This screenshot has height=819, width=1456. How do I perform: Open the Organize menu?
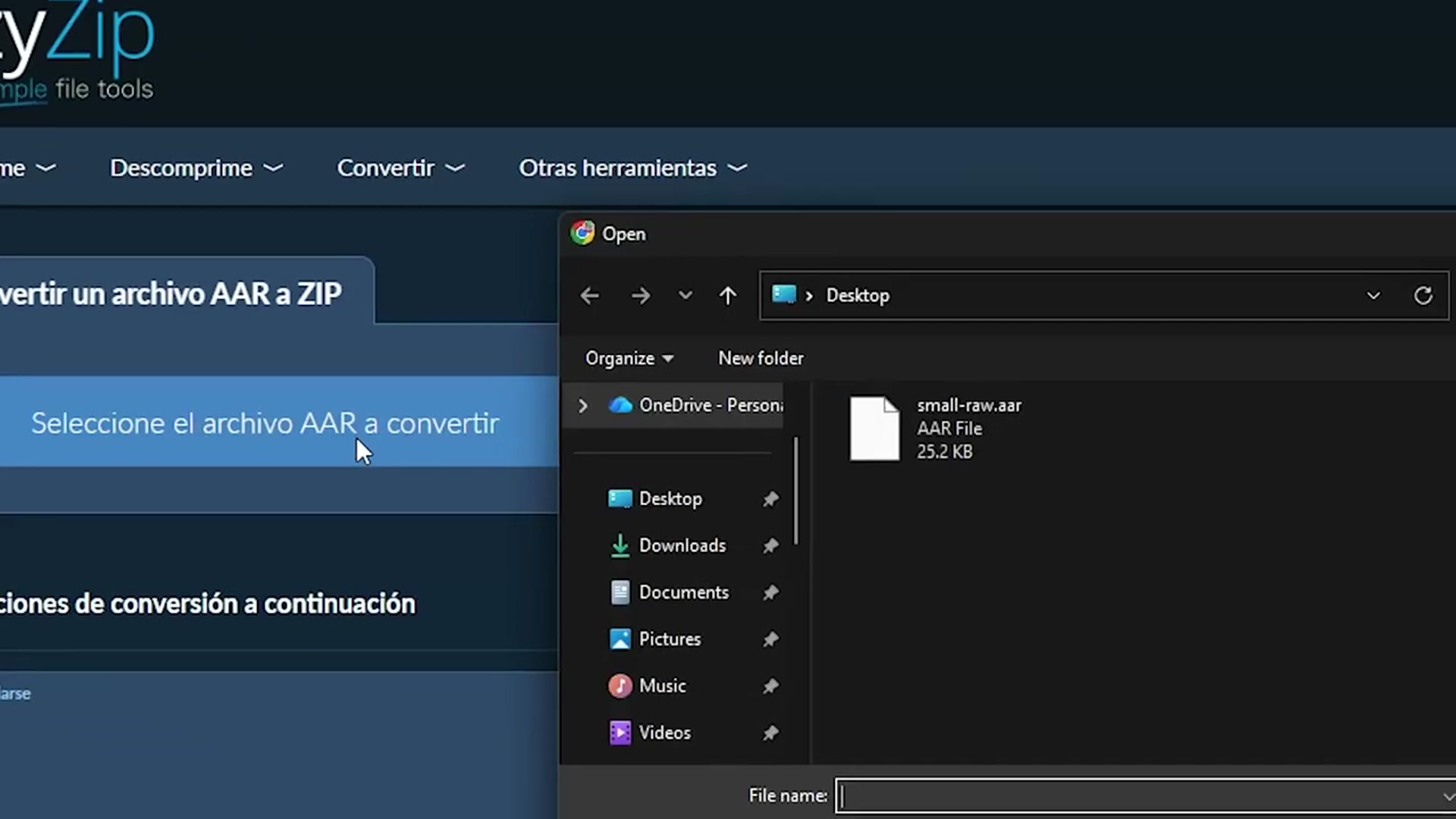(629, 358)
